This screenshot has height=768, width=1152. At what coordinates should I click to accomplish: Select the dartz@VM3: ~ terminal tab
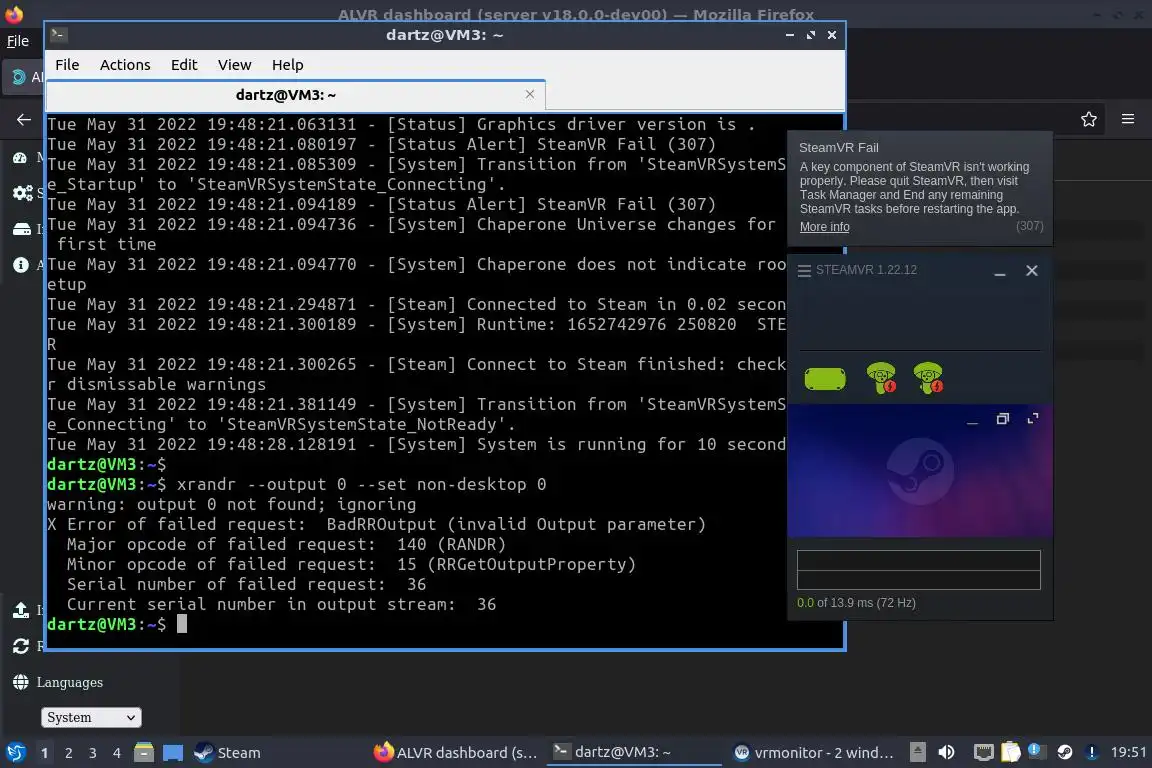[x=295, y=95]
